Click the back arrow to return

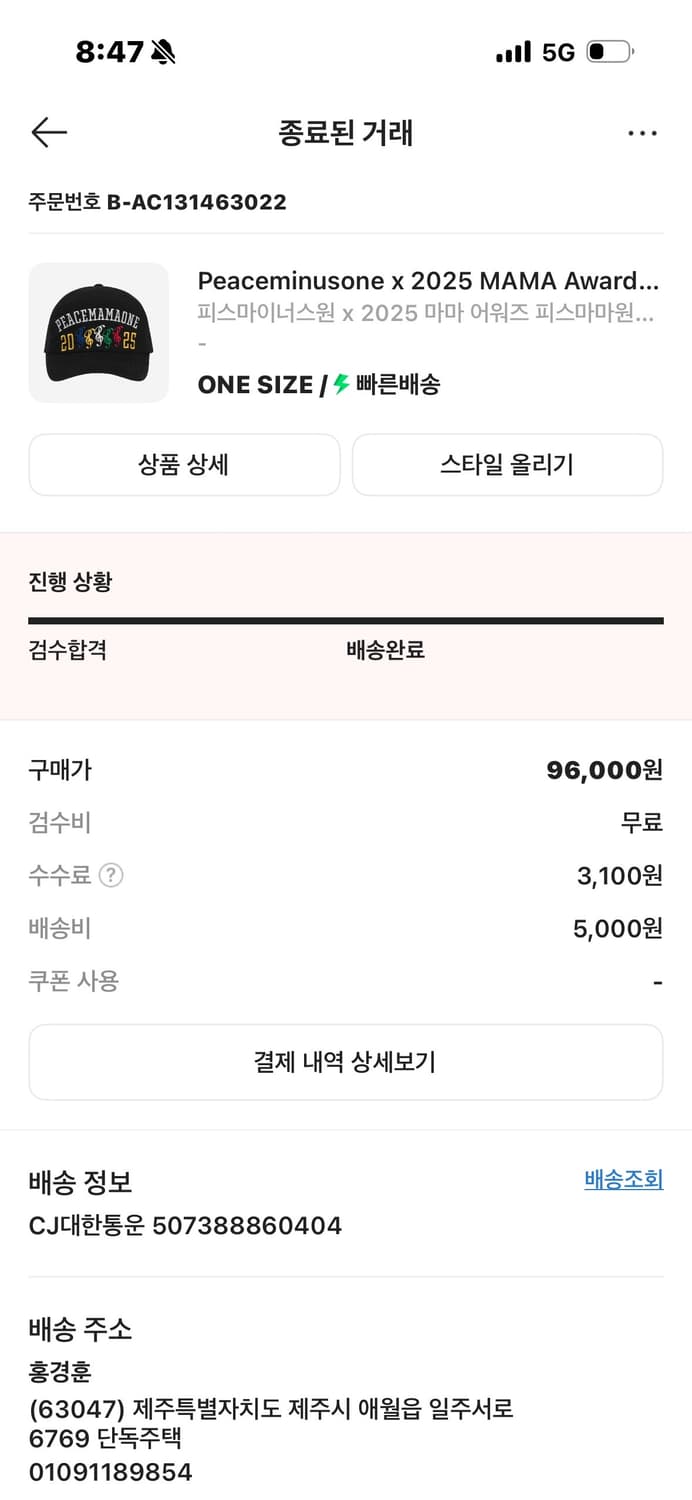pos(48,132)
